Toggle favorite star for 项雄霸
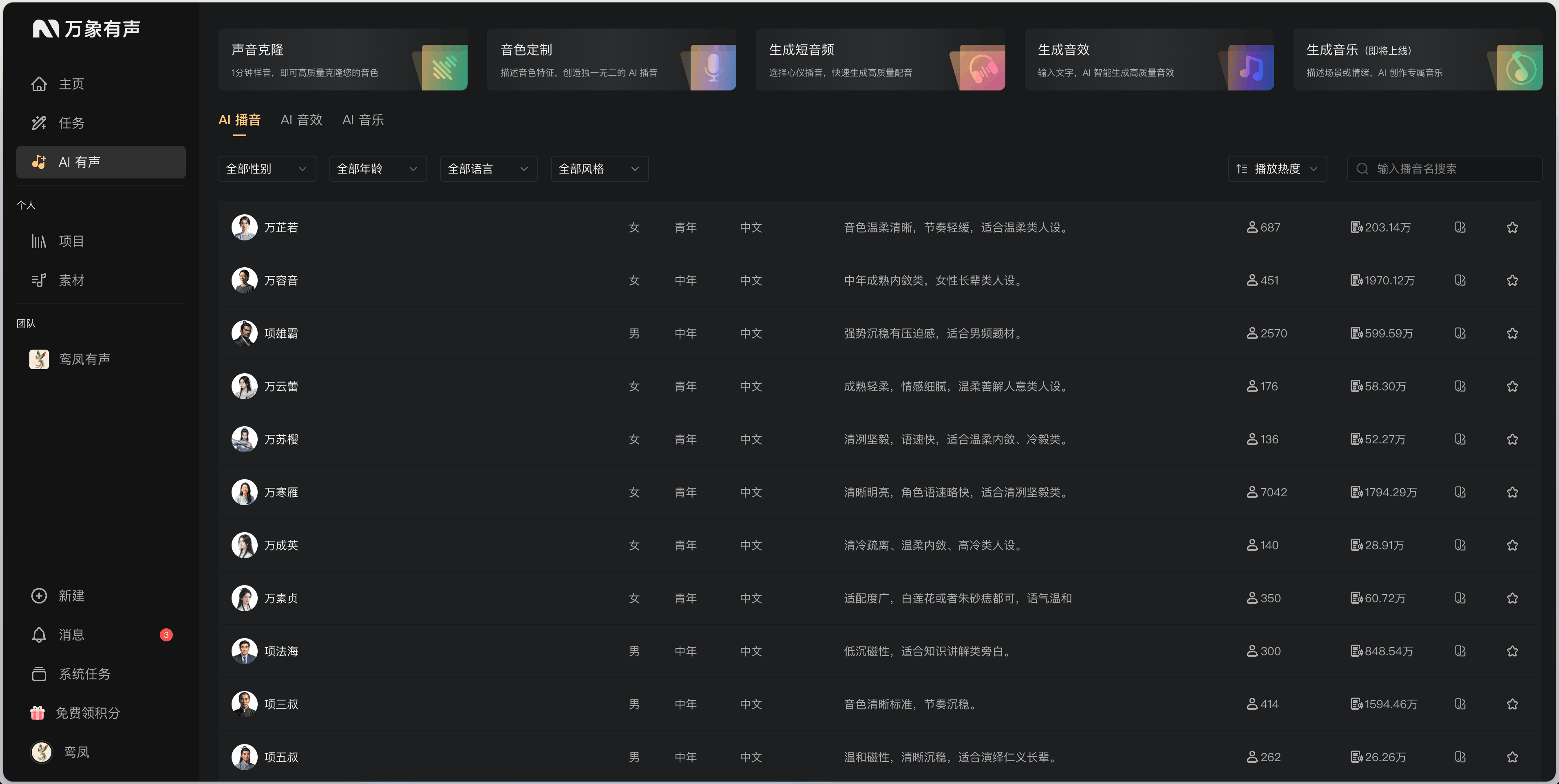The width and height of the screenshot is (1559, 784). pos(1512,333)
